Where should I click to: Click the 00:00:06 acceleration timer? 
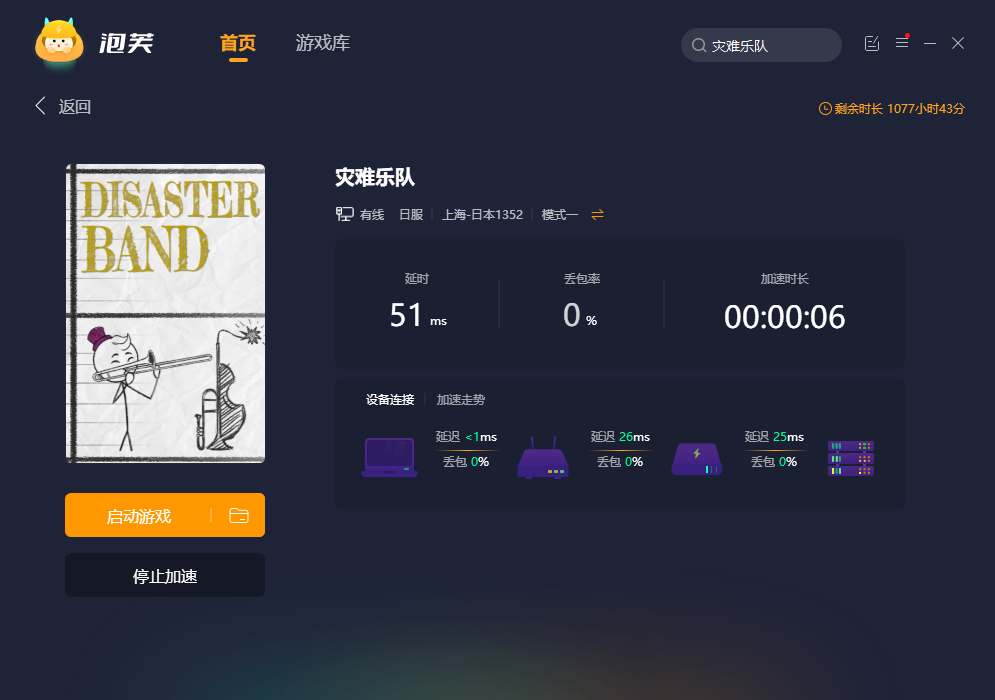(784, 317)
